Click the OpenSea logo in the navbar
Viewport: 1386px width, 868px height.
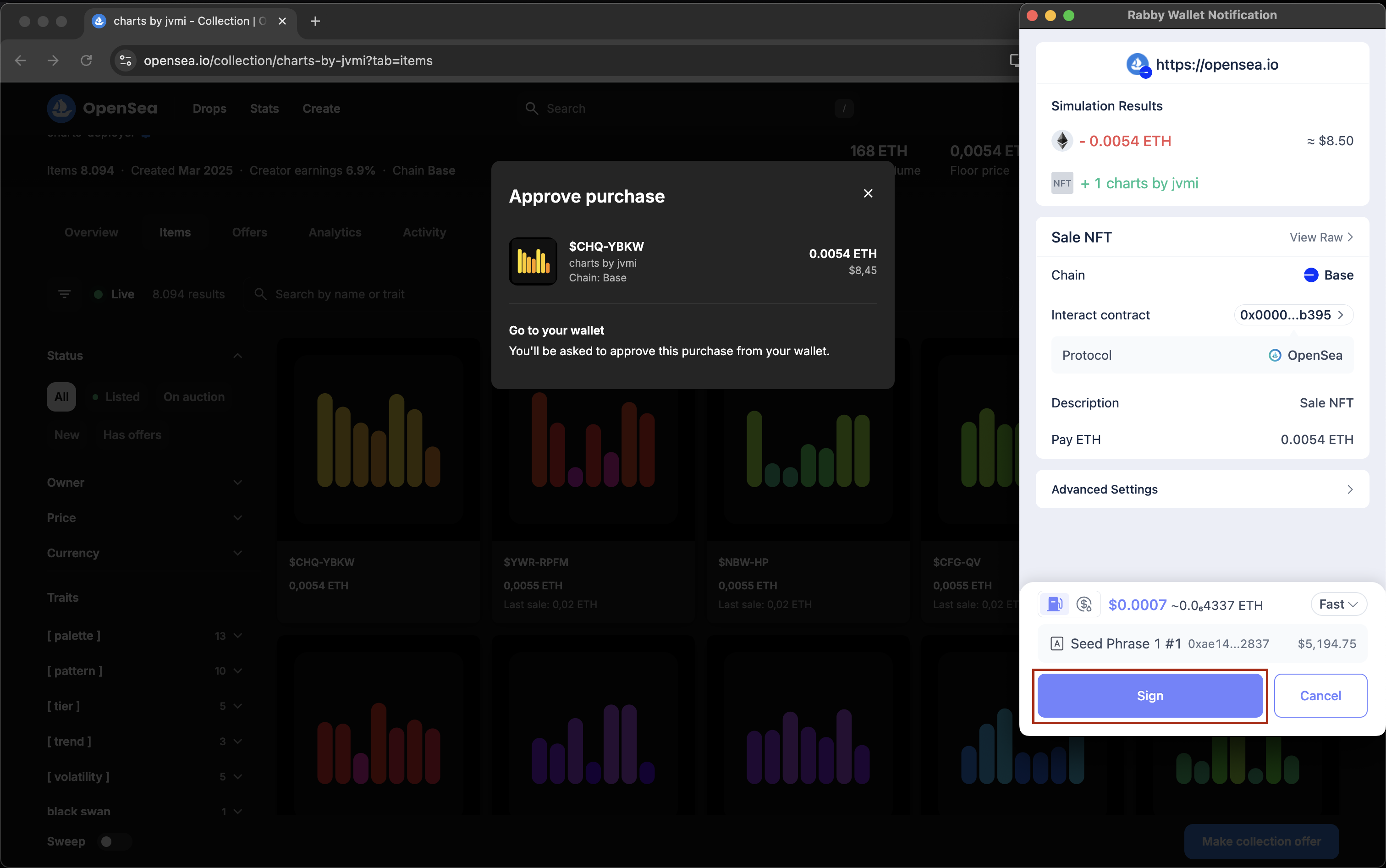pyautogui.click(x=102, y=109)
